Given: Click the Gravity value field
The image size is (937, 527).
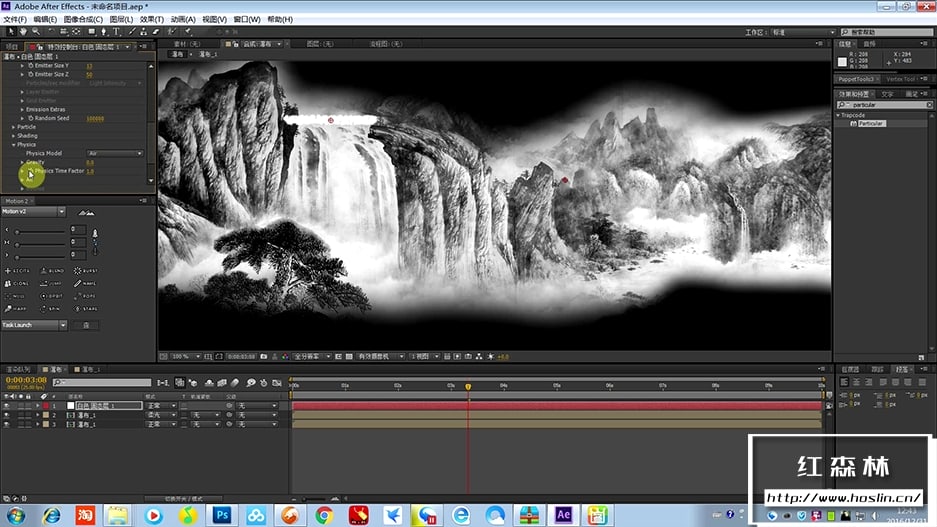Looking at the screenshot, I should pos(90,162).
